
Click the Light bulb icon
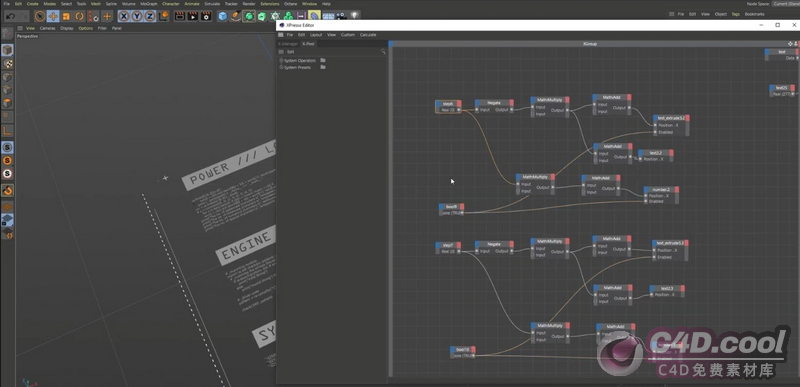tap(355, 16)
